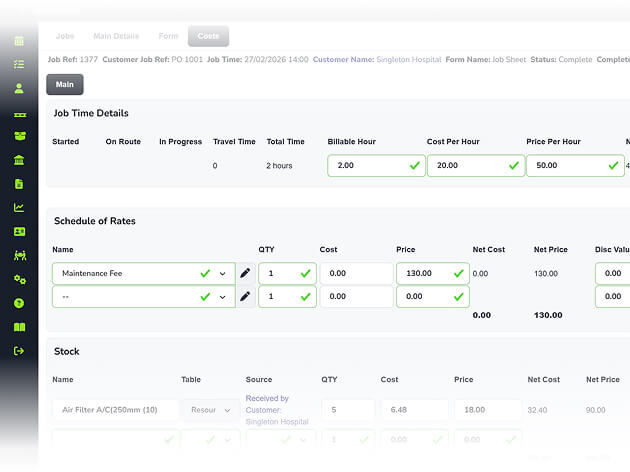The image size is (630, 472).
Task: Click the Cost field in Maintenance Fee row
Action: tap(356, 274)
